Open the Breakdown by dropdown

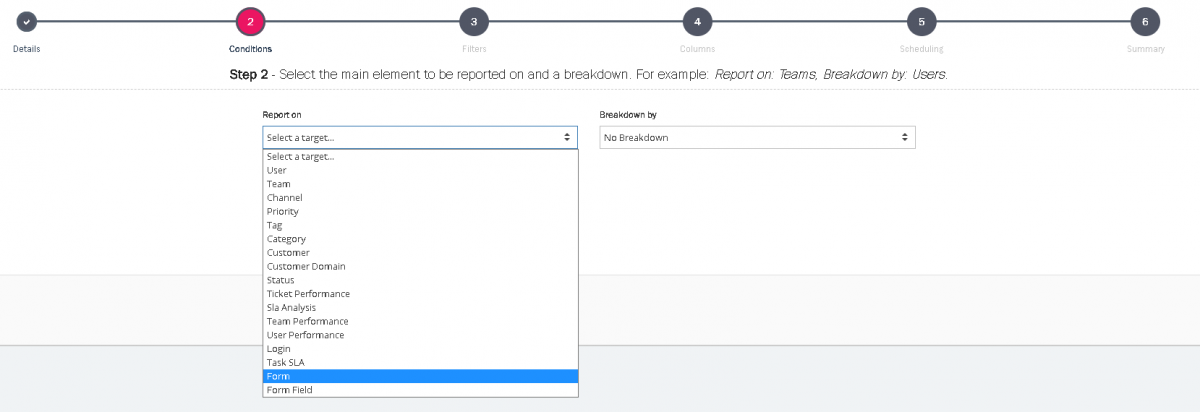757,137
